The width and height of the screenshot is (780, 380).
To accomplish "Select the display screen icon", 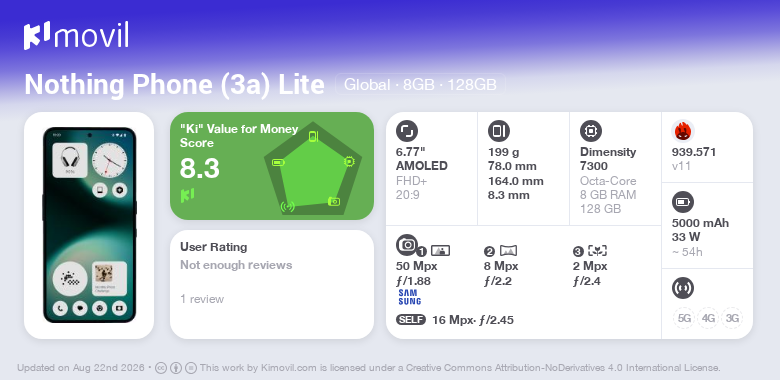I will [x=407, y=131].
